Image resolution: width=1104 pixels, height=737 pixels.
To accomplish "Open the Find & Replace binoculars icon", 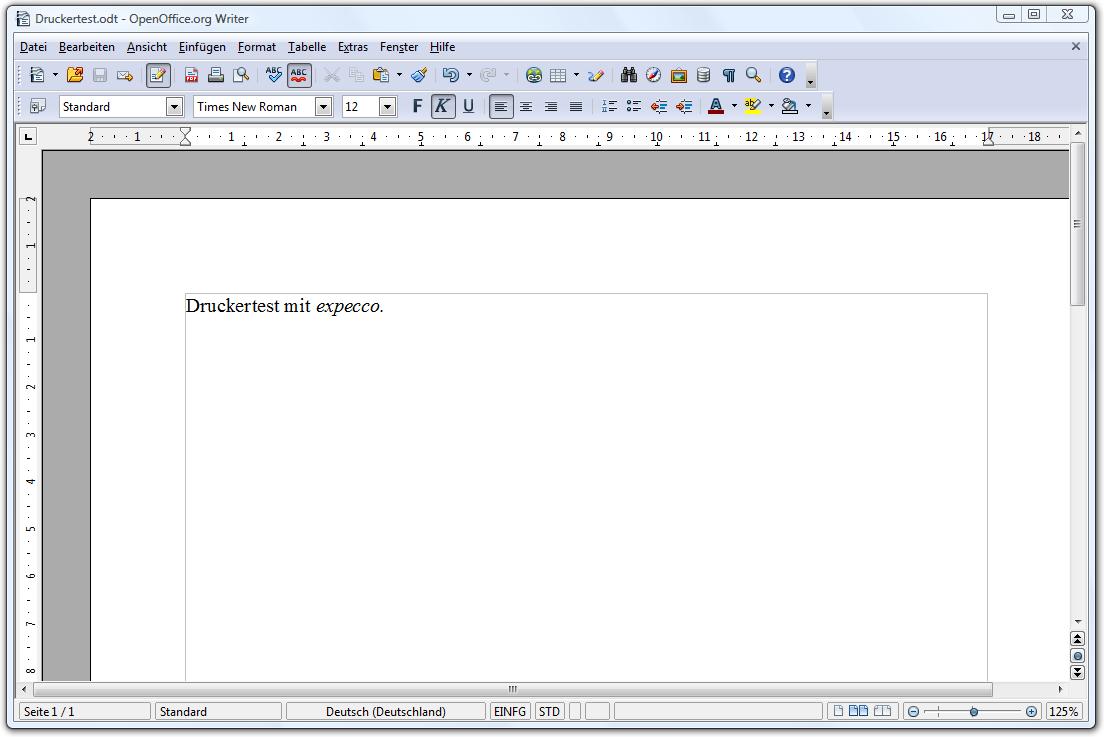I will (x=629, y=75).
